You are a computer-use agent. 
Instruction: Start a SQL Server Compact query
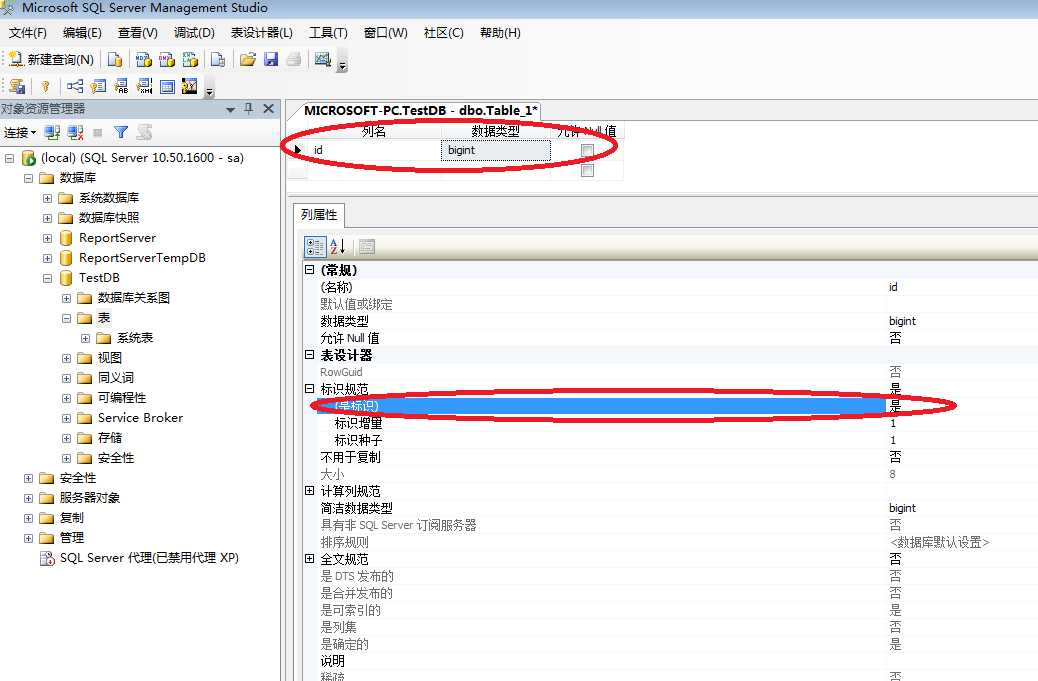click(218, 60)
